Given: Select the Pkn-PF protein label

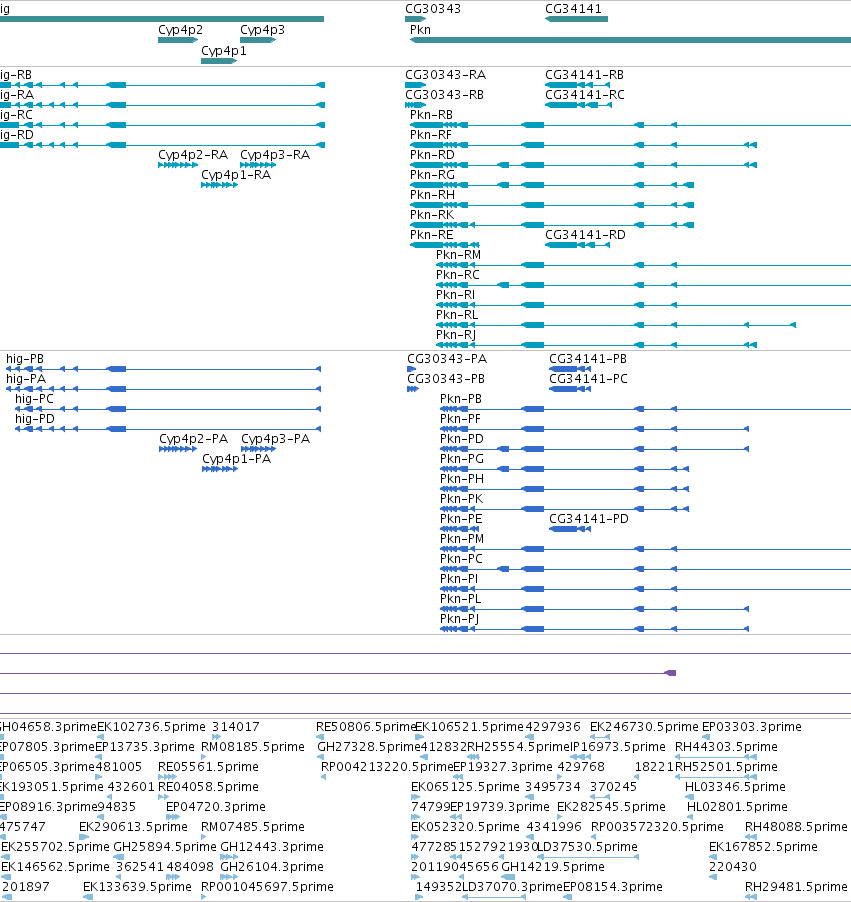Looking at the screenshot, I should (x=460, y=419).
